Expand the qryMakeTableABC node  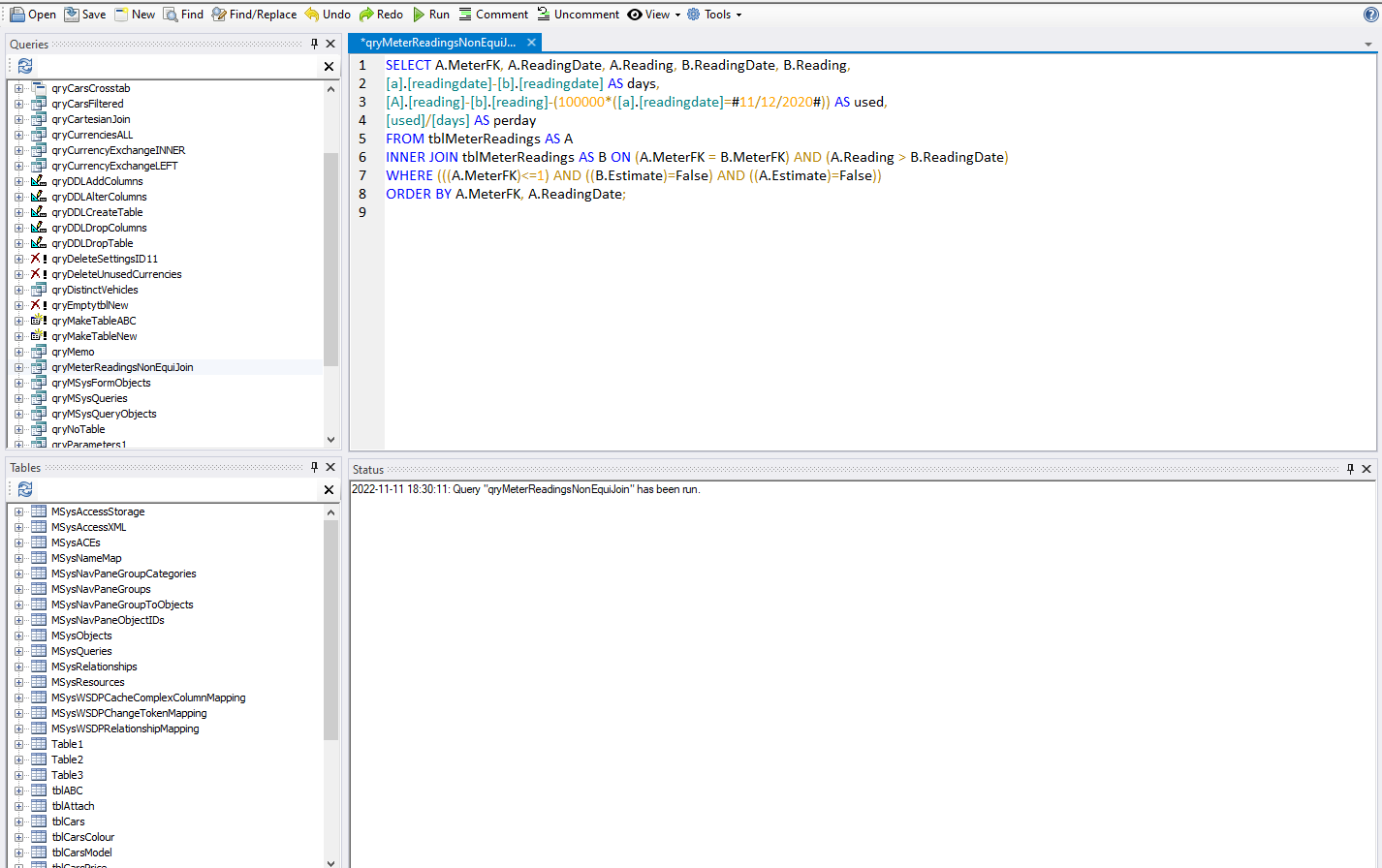point(18,321)
